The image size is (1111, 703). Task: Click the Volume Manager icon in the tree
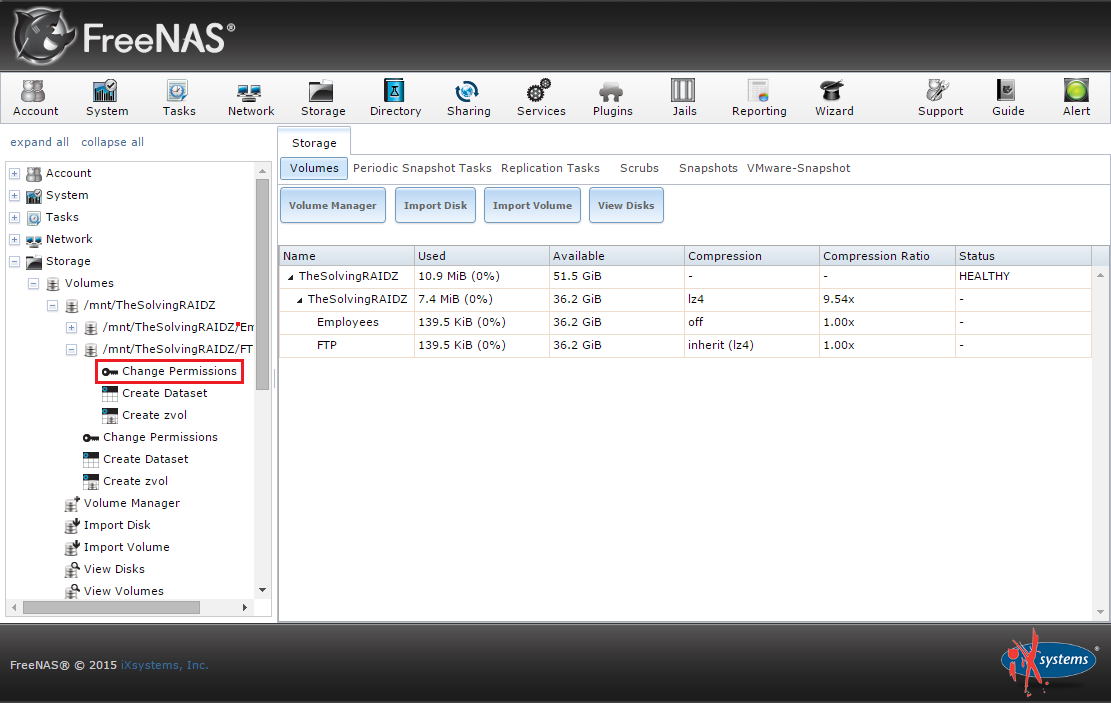72,503
